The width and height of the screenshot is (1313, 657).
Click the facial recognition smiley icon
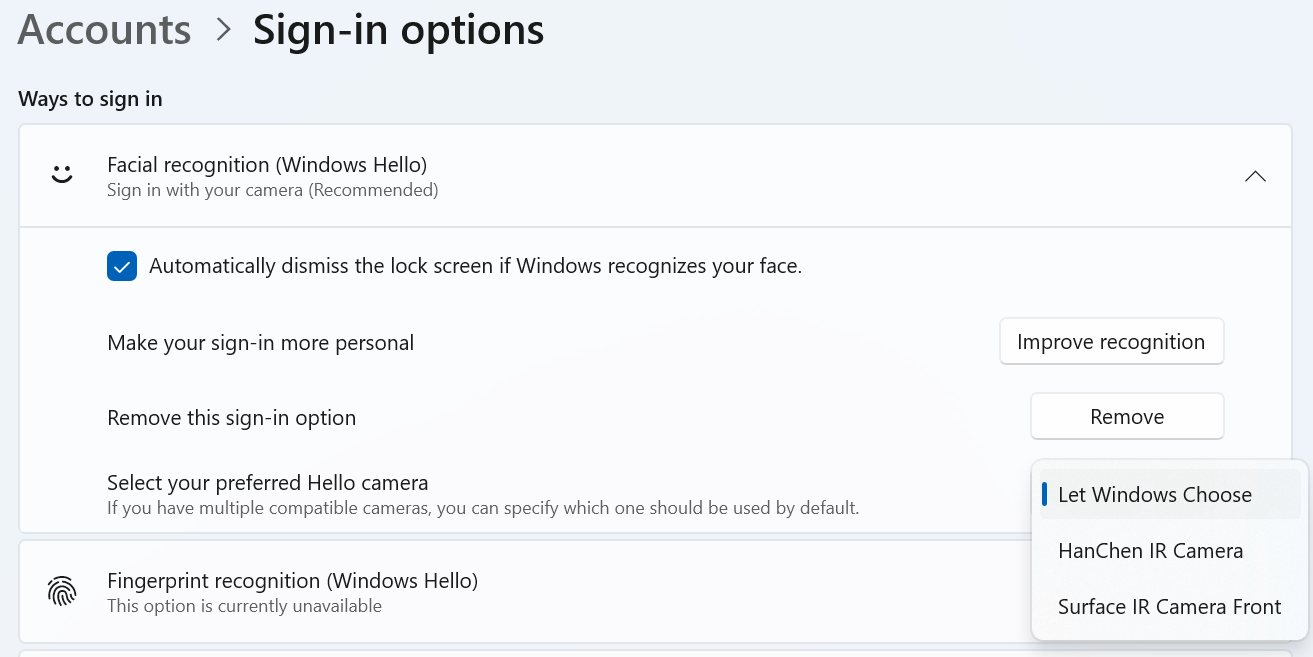point(62,174)
